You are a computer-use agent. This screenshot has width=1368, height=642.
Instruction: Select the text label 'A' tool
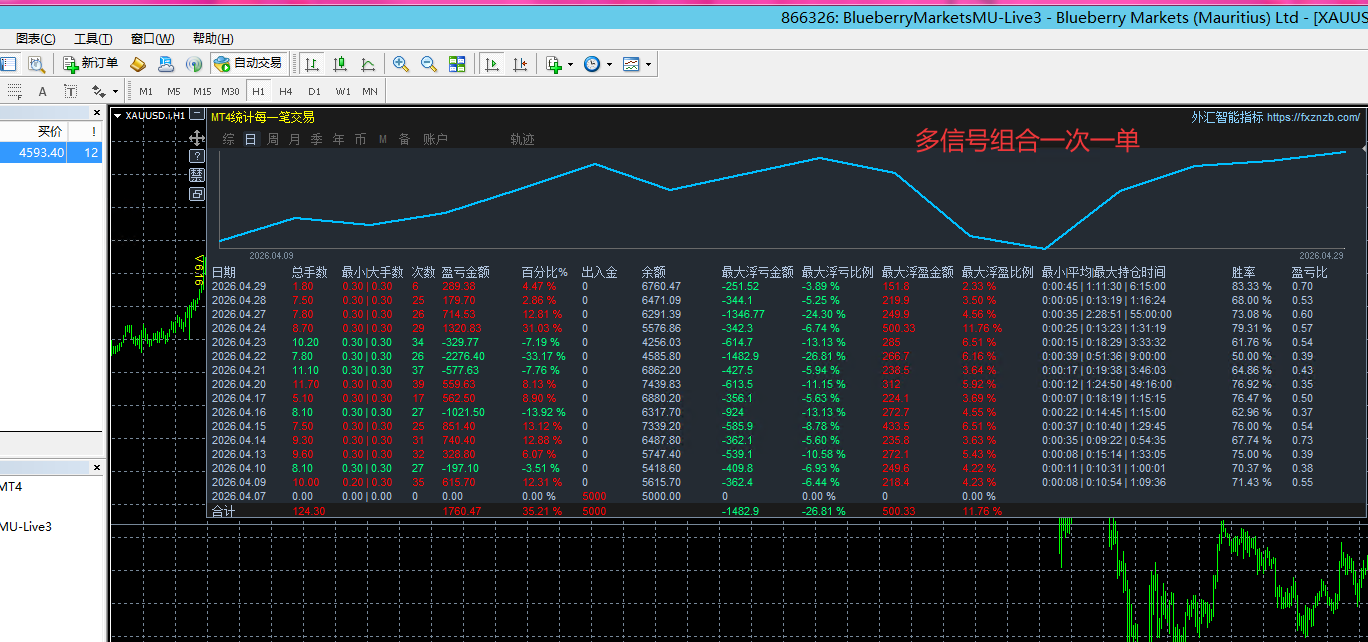click(x=42, y=91)
